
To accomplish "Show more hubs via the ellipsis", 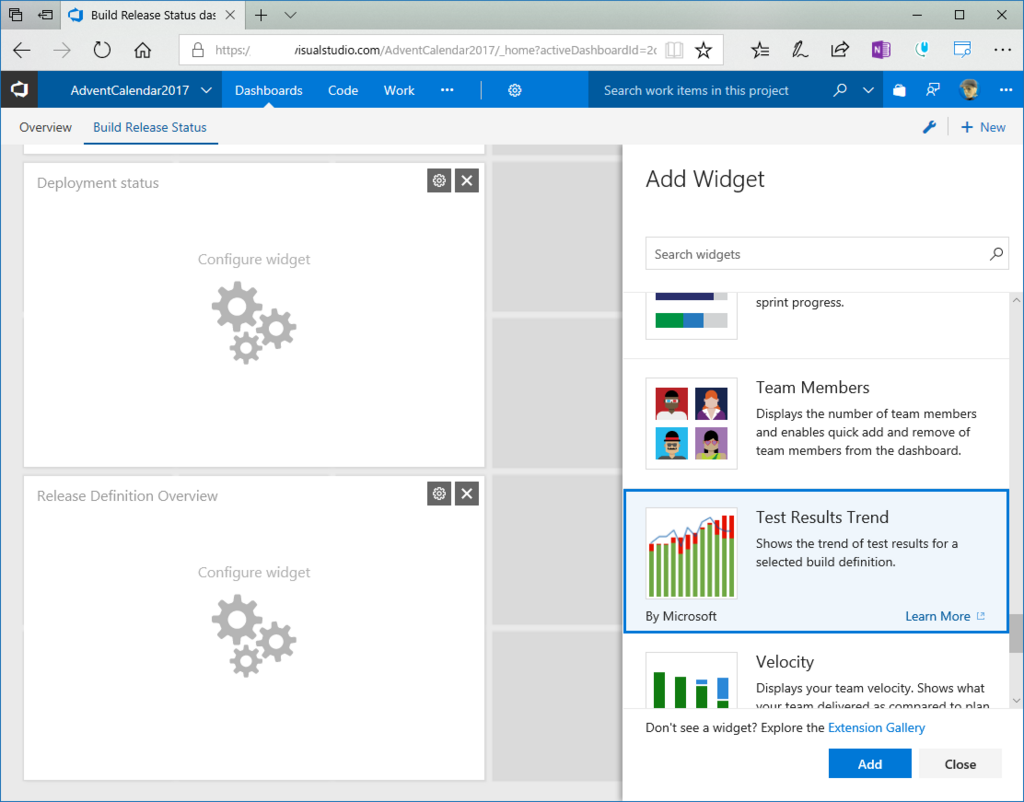I will (x=447, y=90).
